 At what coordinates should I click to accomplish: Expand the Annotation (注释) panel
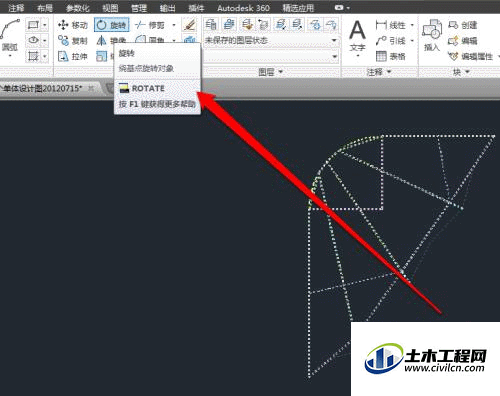tap(380, 72)
